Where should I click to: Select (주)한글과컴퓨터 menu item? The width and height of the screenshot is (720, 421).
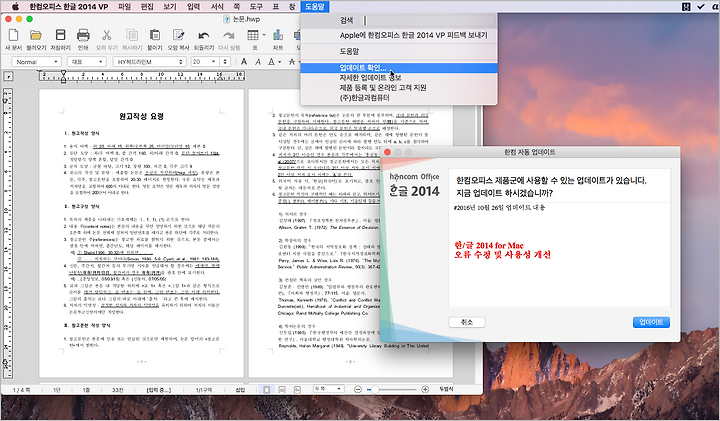pyautogui.click(x=399, y=98)
